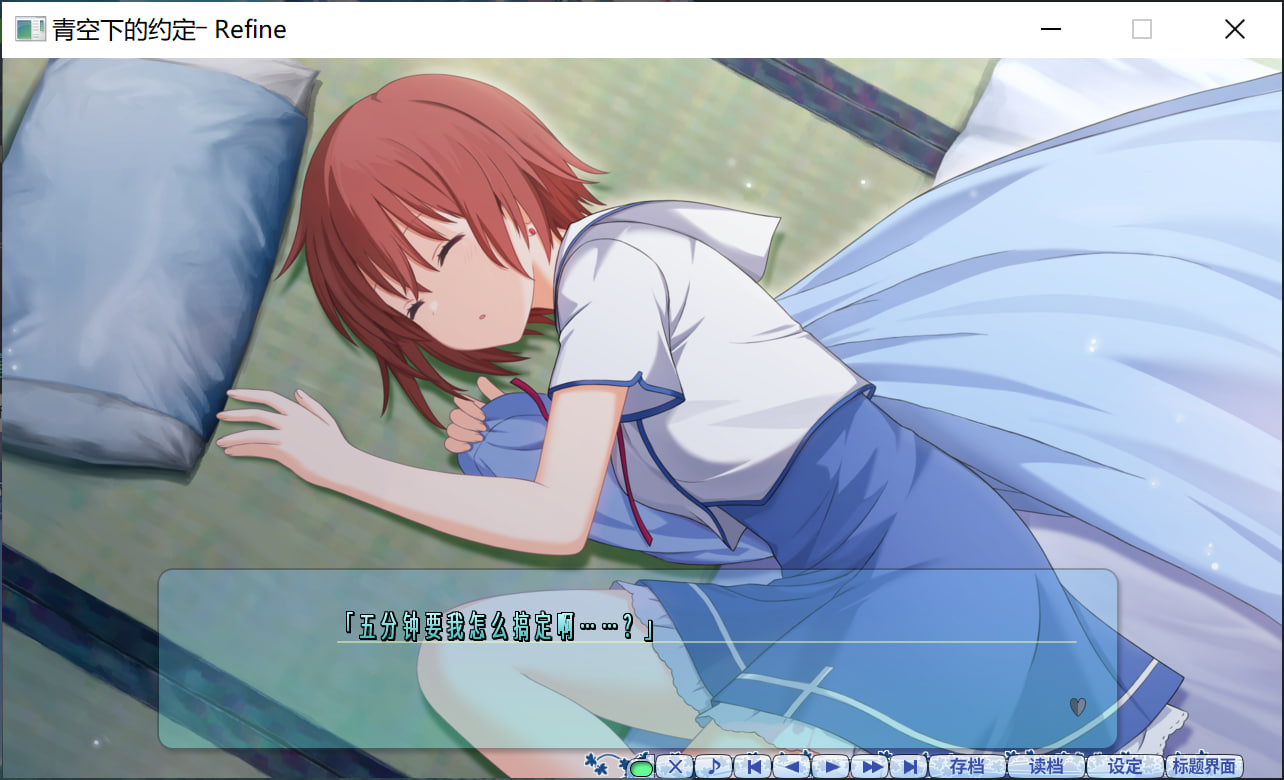Minimize the game window
1284x780 pixels.
1050,30
